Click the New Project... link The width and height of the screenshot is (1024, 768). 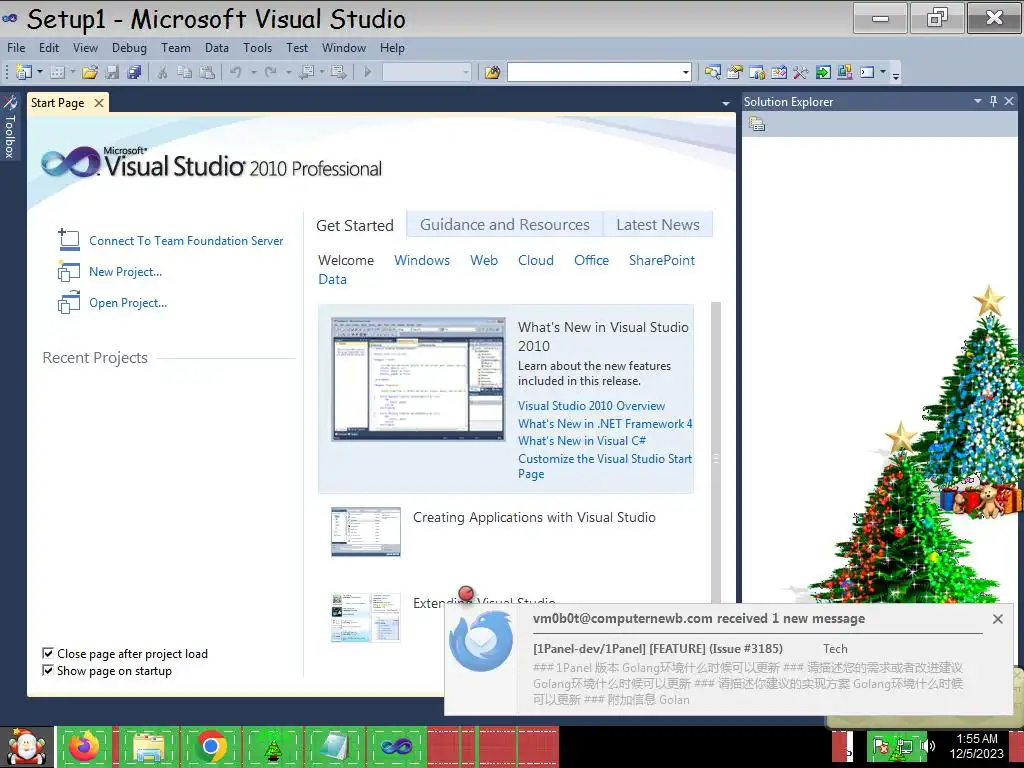(125, 272)
